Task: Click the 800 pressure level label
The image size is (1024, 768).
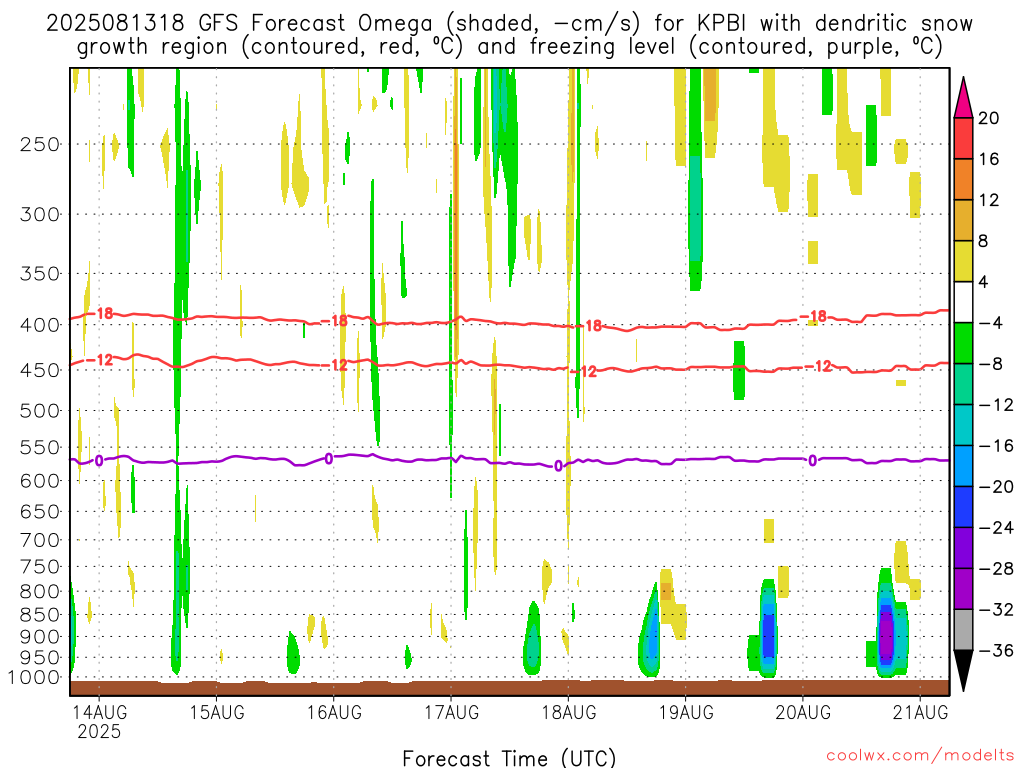Action: pyautogui.click(x=40, y=592)
